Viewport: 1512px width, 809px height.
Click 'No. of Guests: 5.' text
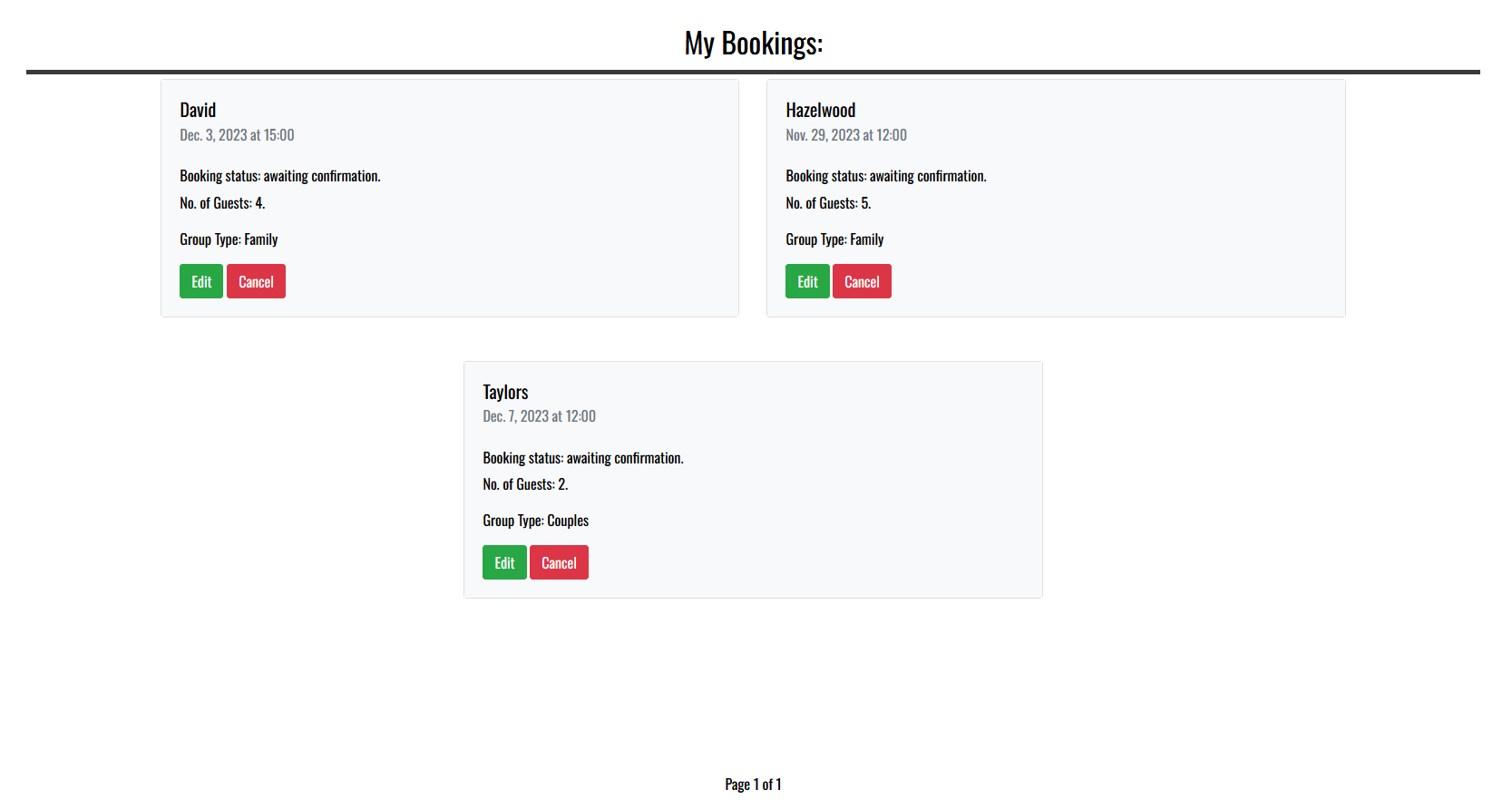828,203
